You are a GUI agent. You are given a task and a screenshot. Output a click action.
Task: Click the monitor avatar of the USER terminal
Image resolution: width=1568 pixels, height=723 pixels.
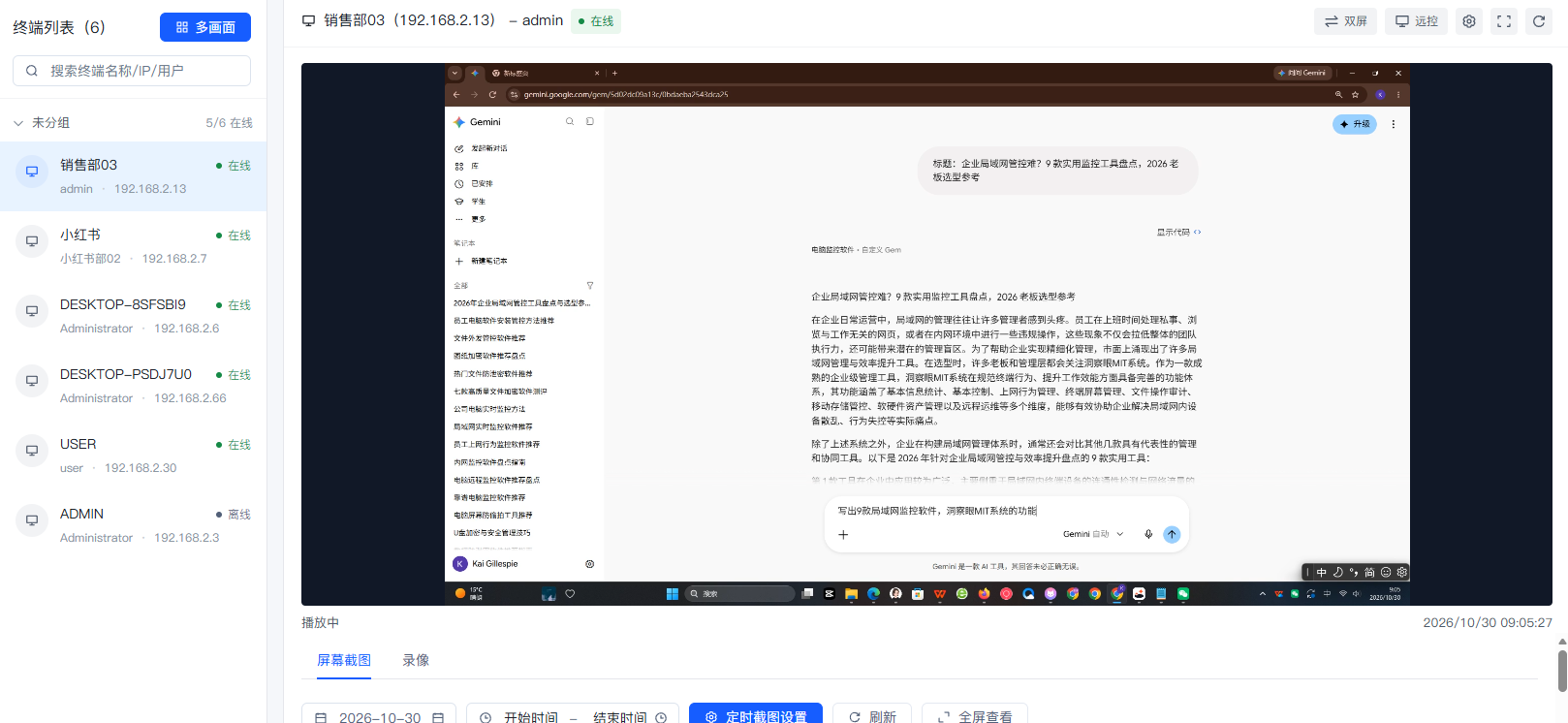coord(32,451)
